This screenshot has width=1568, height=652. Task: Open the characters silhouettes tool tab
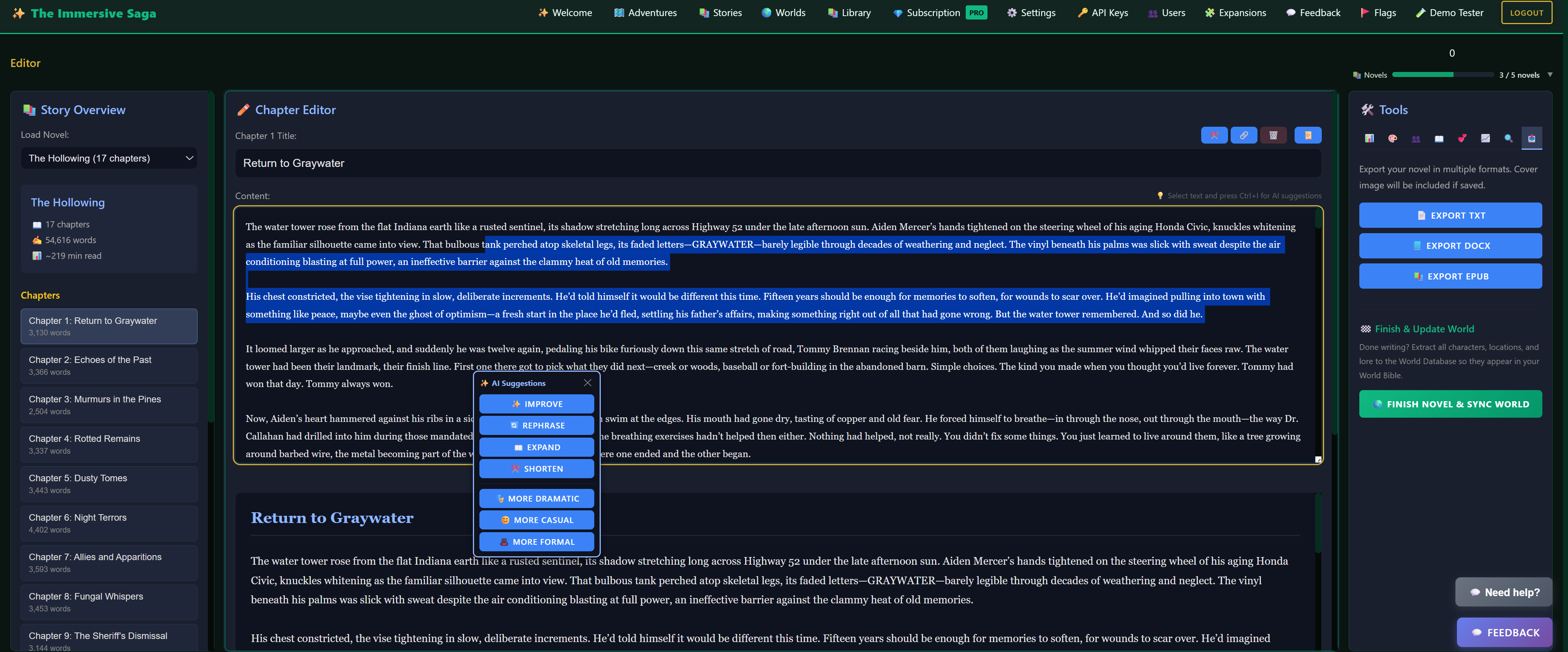(1416, 139)
